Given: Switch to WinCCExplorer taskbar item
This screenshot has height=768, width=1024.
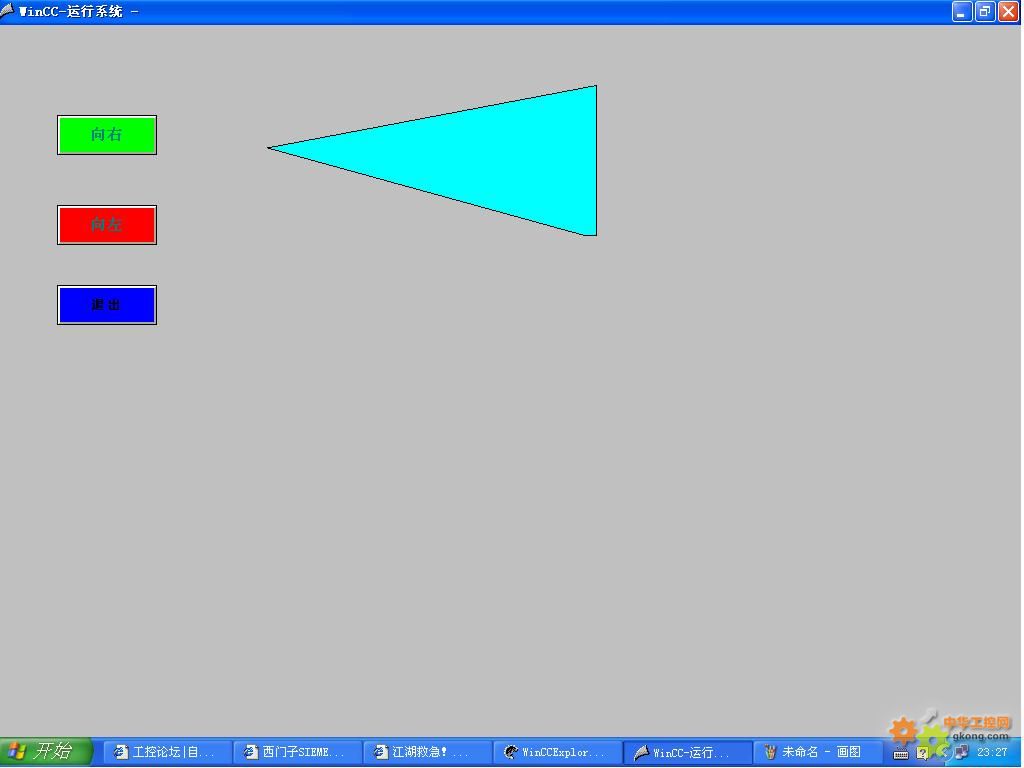Looking at the screenshot, I should 558,752.
